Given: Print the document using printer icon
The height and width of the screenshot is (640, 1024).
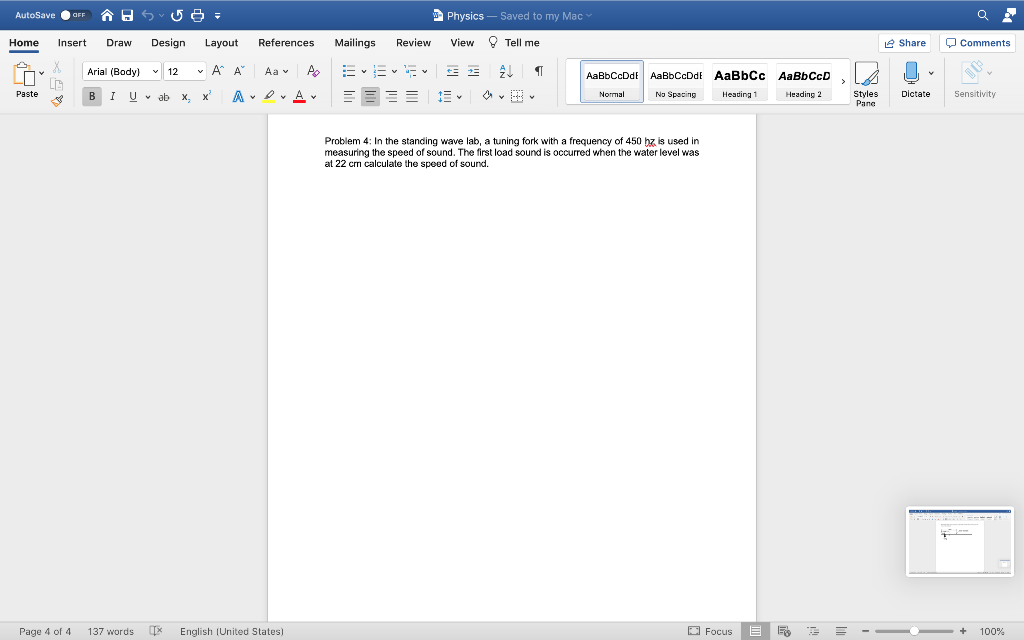Looking at the screenshot, I should point(197,15).
